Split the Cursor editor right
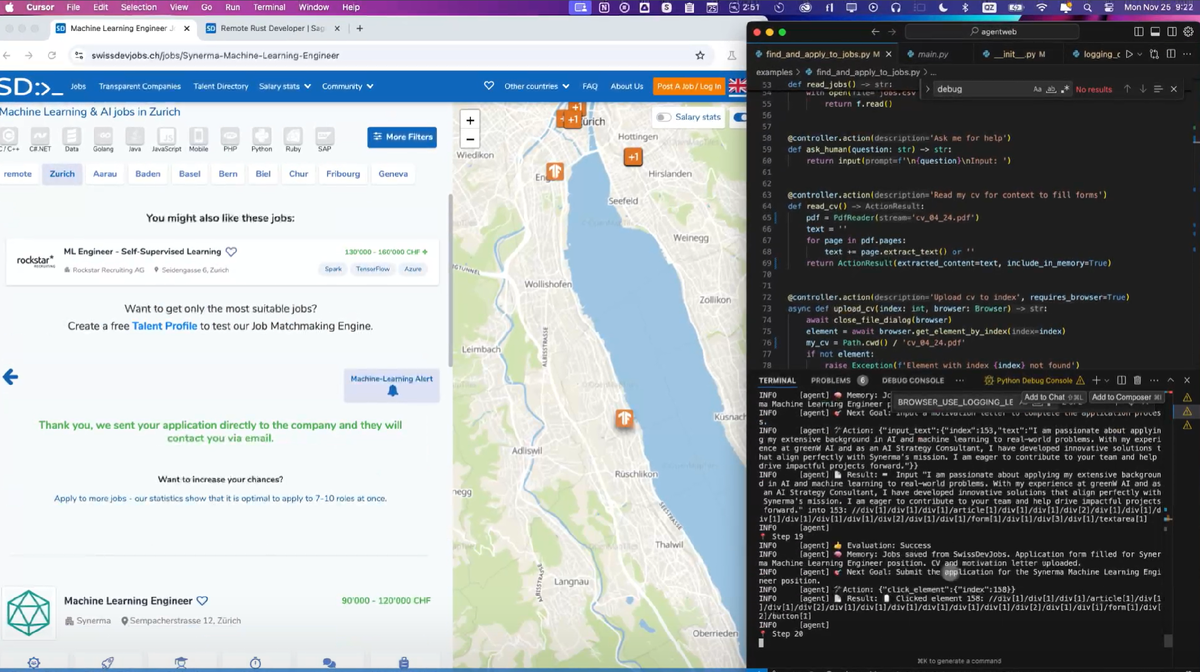 click(x=1170, y=54)
